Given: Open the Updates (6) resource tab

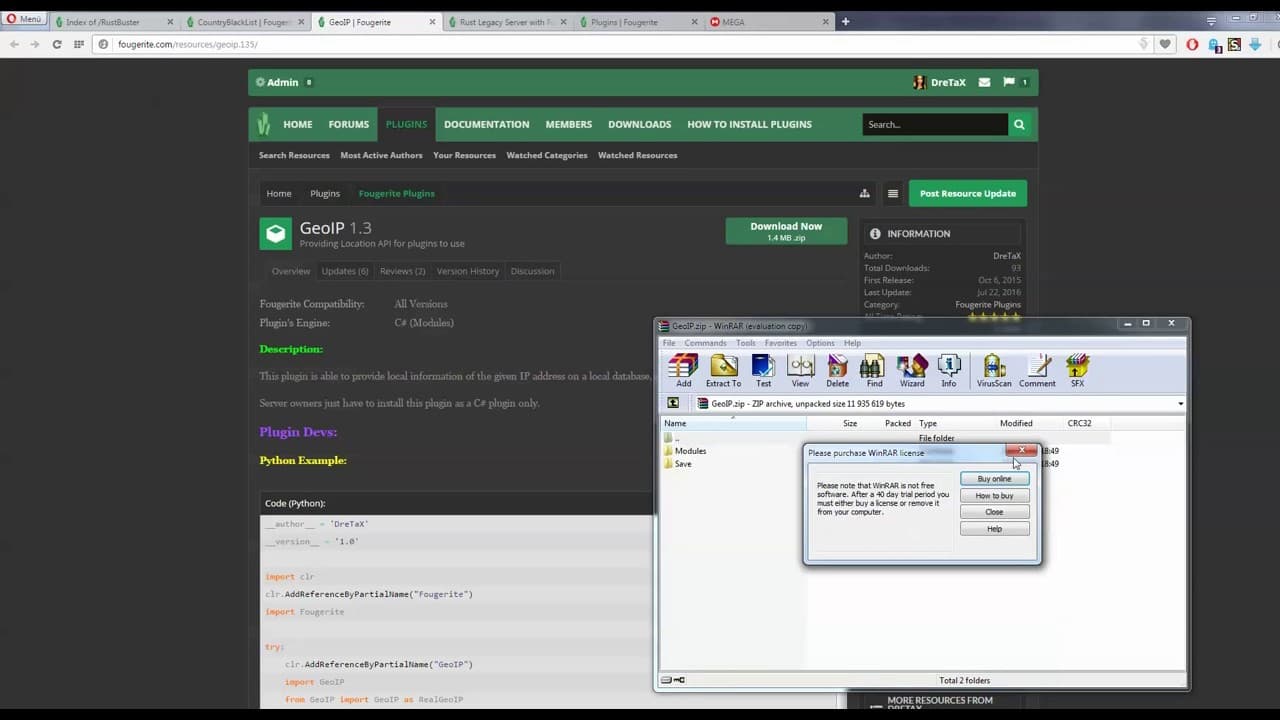Looking at the screenshot, I should tap(345, 271).
